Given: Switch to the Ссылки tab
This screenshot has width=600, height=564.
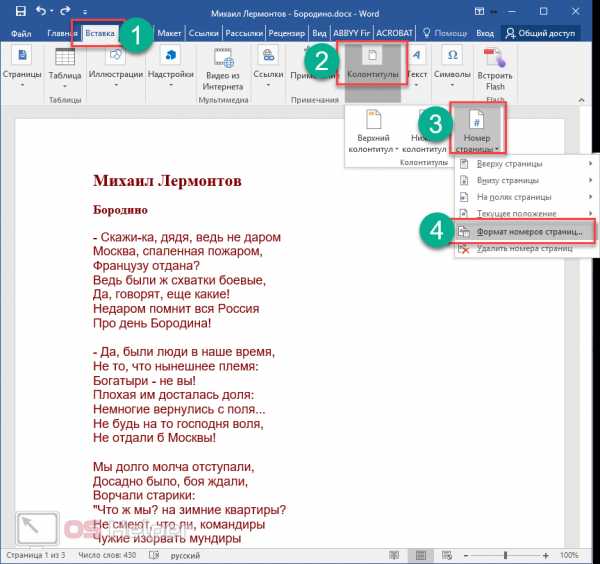Looking at the screenshot, I should click(x=203, y=33).
